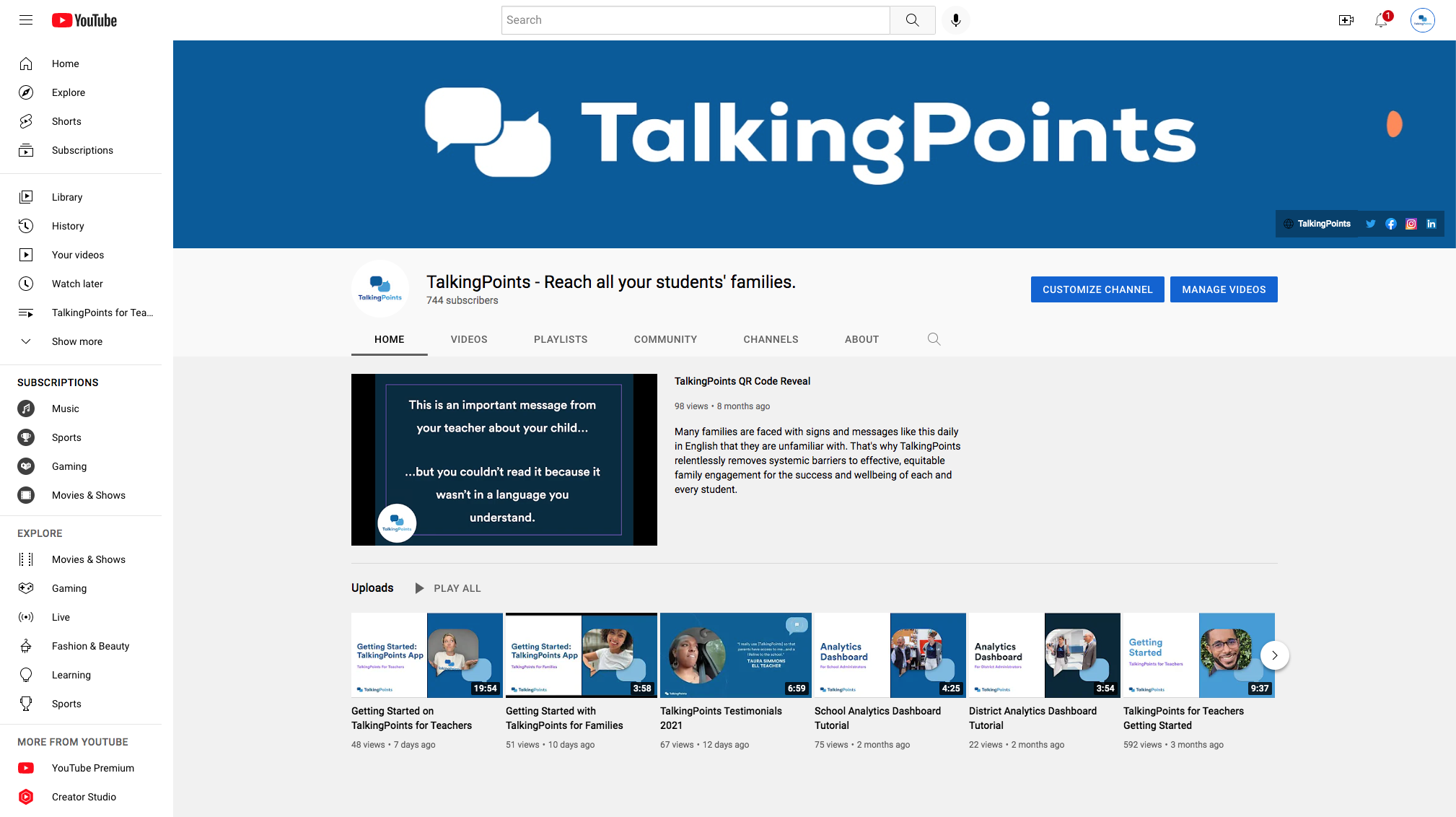Open Creator Studio link
1456x817 pixels.
click(81, 797)
